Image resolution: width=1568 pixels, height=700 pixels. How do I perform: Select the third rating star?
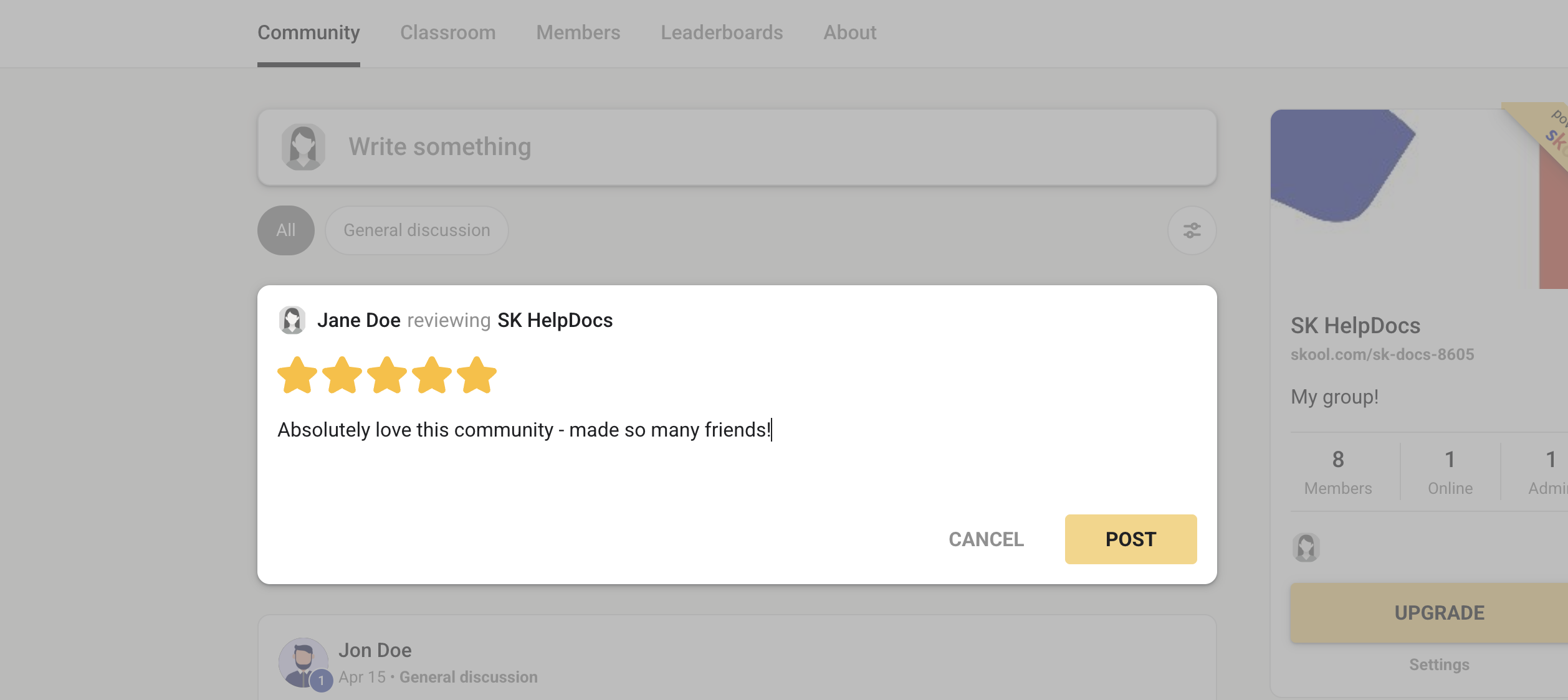pyautogui.click(x=387, y=375)
